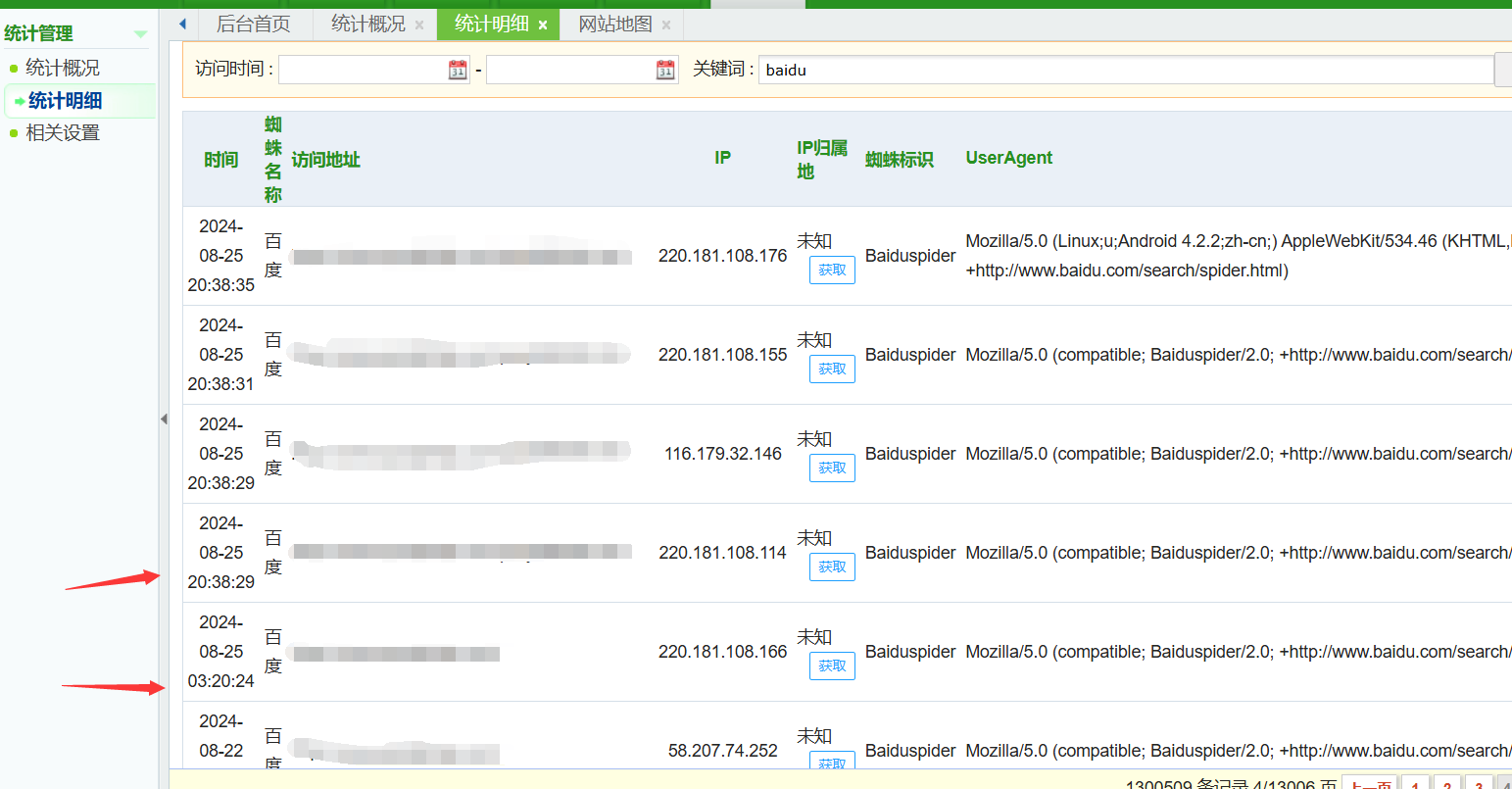1512x789 pixels.
Task: Select IP cell 220.181.108.166
Action: pos(722,652)
